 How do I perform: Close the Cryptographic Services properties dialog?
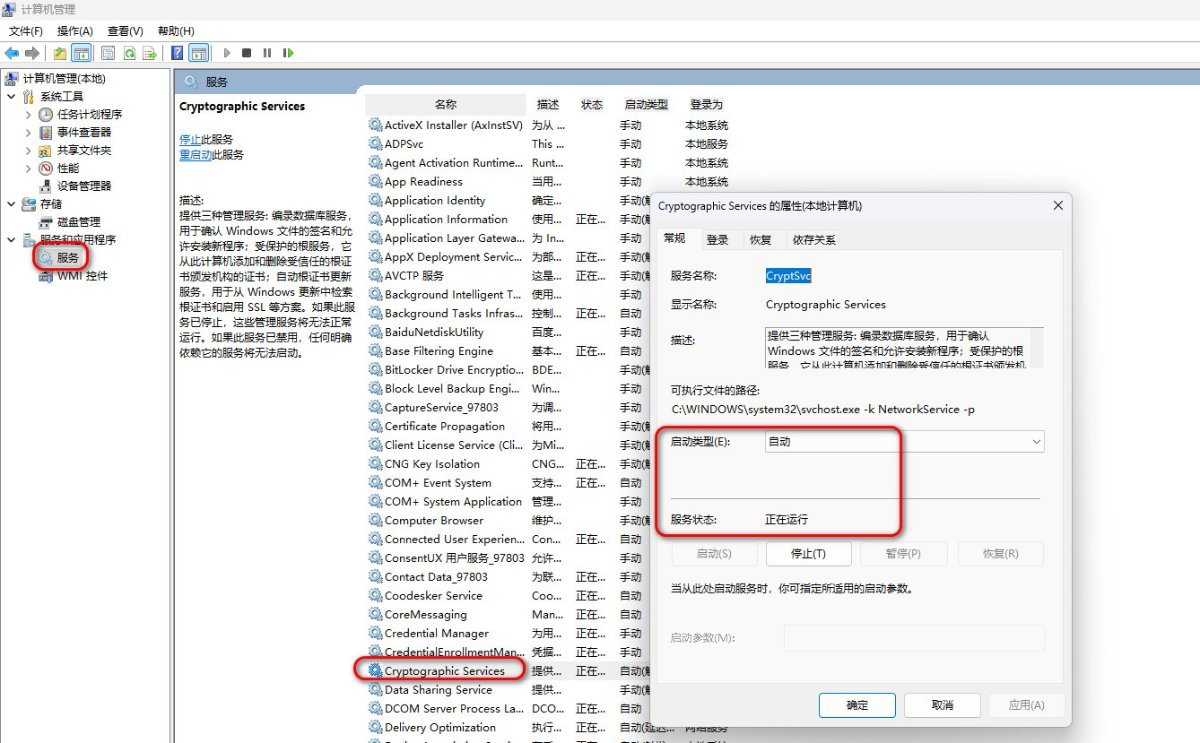pos(1058,206)
